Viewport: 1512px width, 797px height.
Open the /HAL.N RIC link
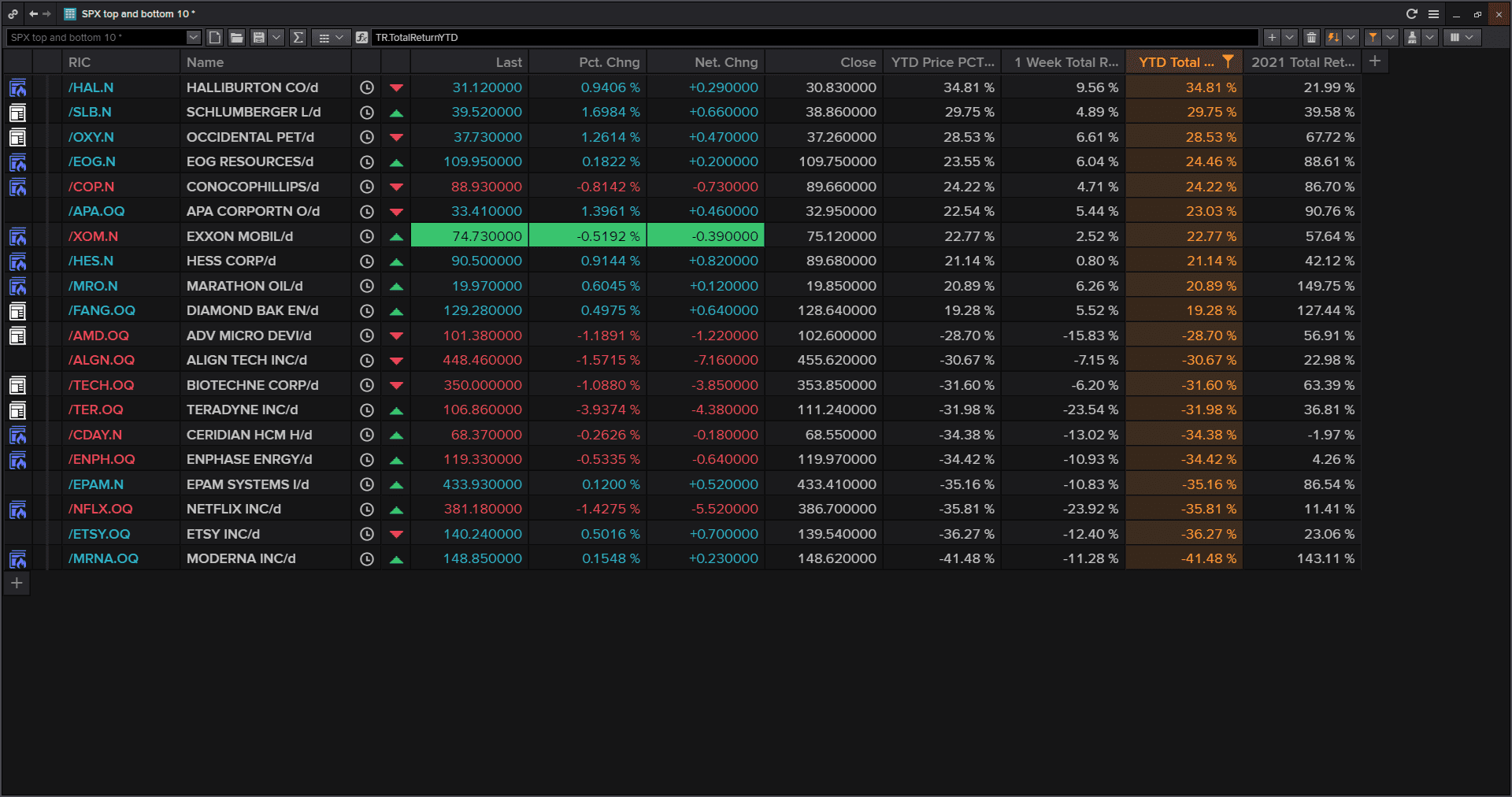coord(91,87)
